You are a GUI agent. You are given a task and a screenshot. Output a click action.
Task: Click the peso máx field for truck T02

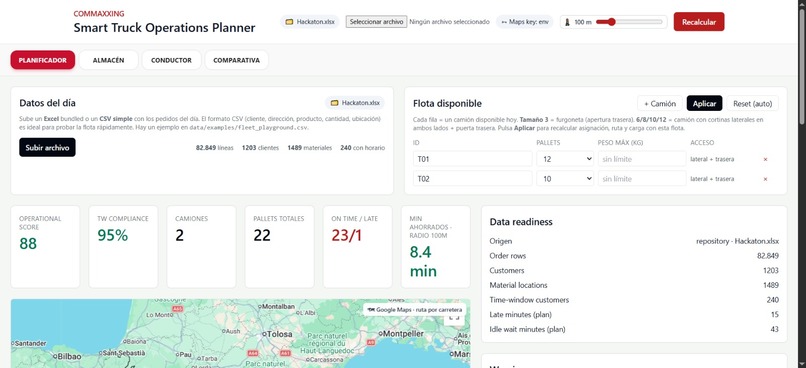click(x=642, y=179)
